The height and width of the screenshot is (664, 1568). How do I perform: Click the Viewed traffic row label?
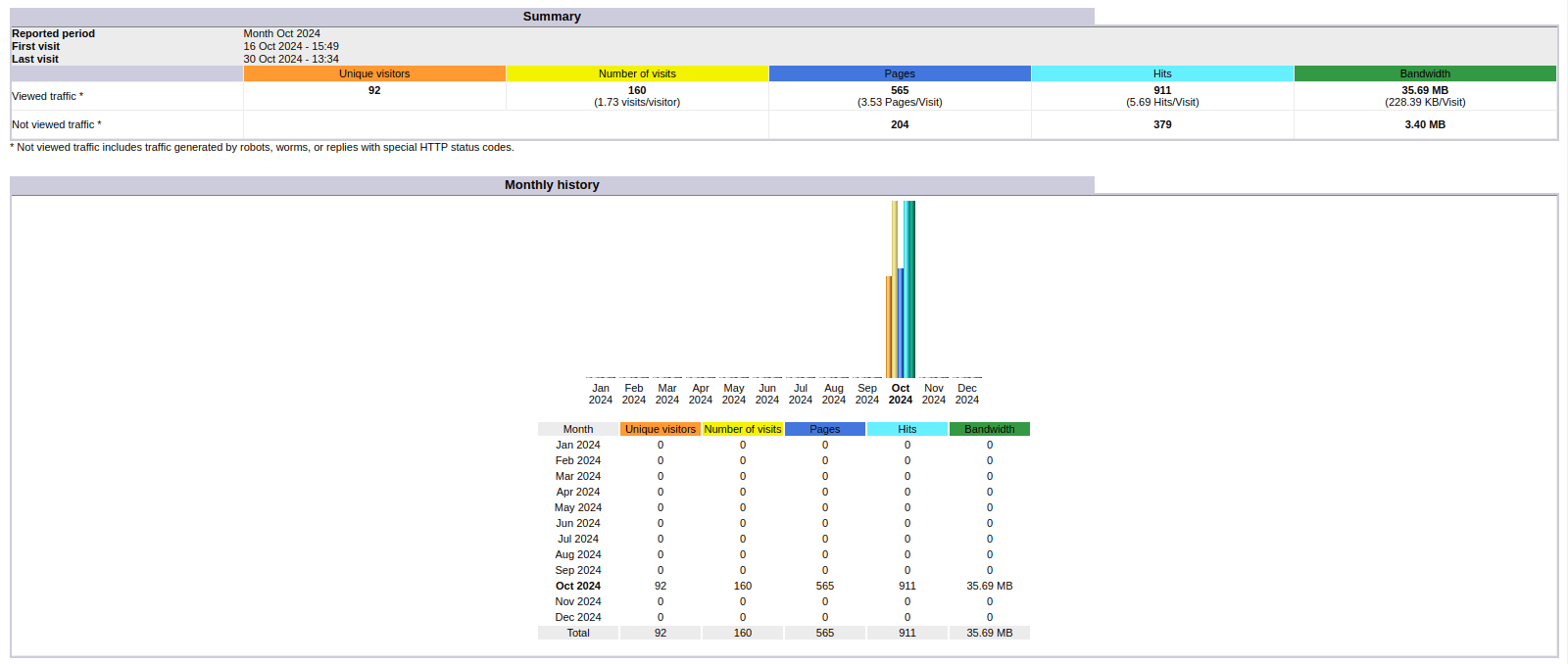pos(47,96)
